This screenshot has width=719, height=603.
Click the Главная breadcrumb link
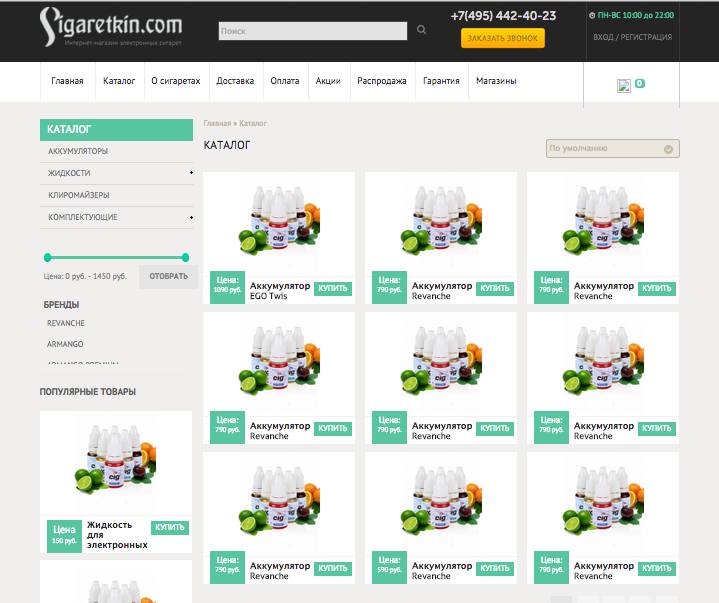217,123
